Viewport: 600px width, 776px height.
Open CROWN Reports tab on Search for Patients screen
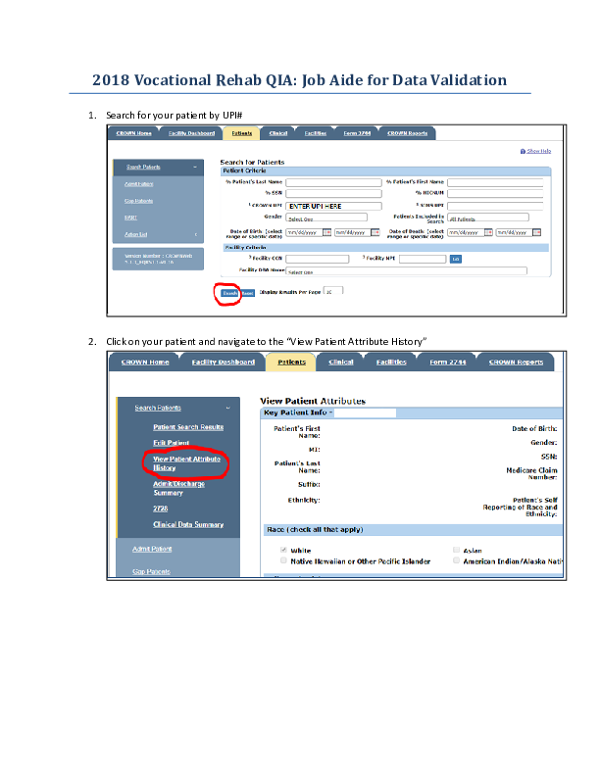pyautogui.click(x=407, y=133)
